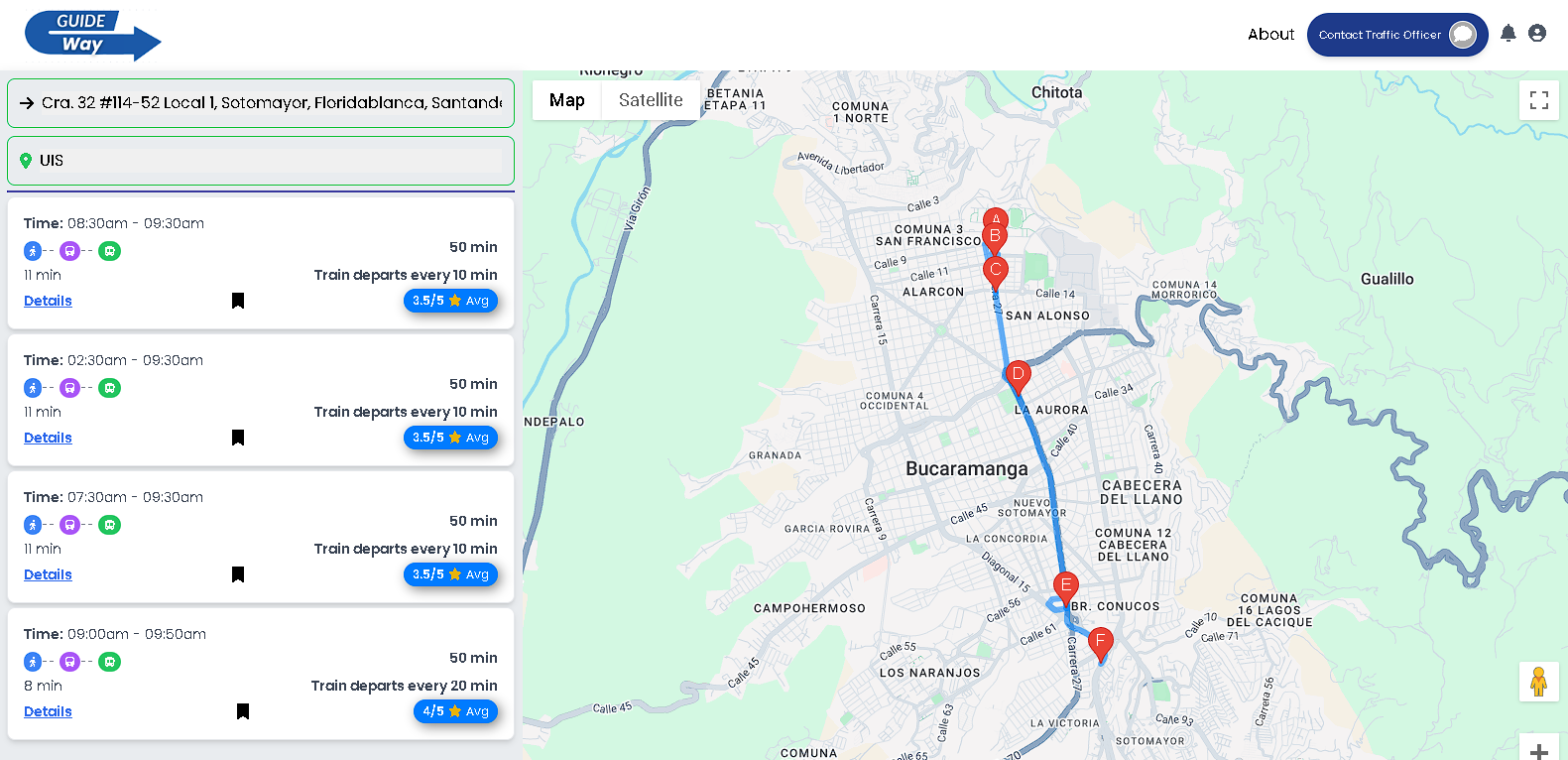Open Details for 09:00am - 09:50am route
Image resolution: width=1568 pixels, height=760 pixels.
[48, 711]
